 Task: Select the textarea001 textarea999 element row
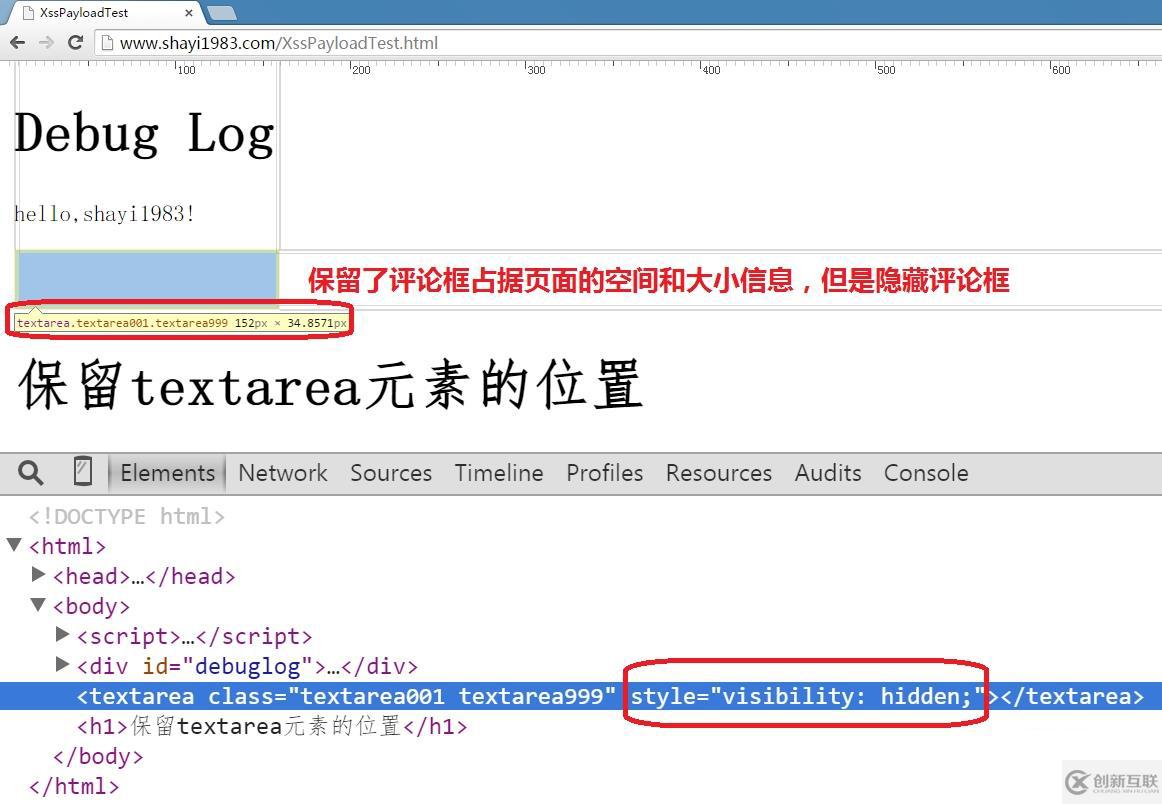click(x=581, y=696)
